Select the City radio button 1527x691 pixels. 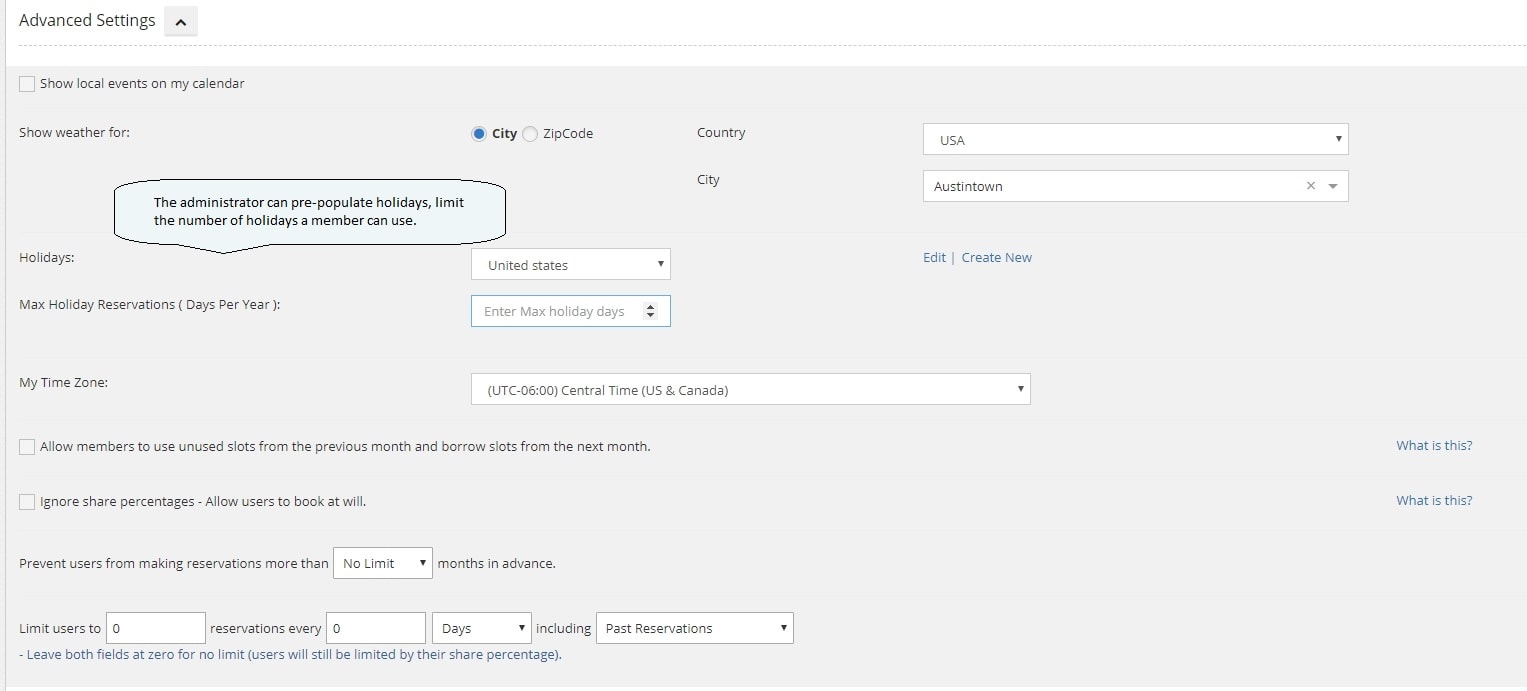point(479,134)
